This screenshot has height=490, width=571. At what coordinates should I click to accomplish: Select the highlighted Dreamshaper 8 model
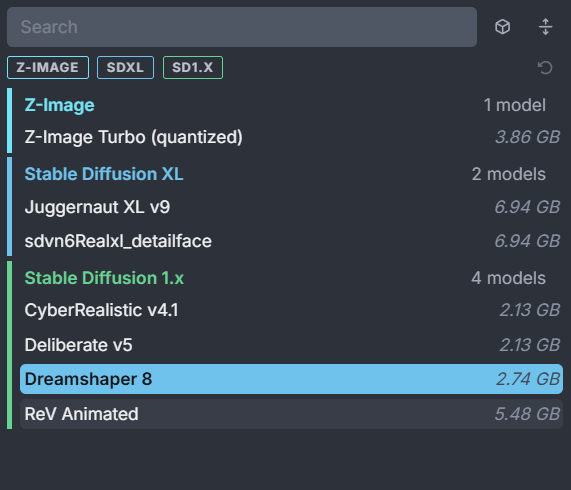291,379
